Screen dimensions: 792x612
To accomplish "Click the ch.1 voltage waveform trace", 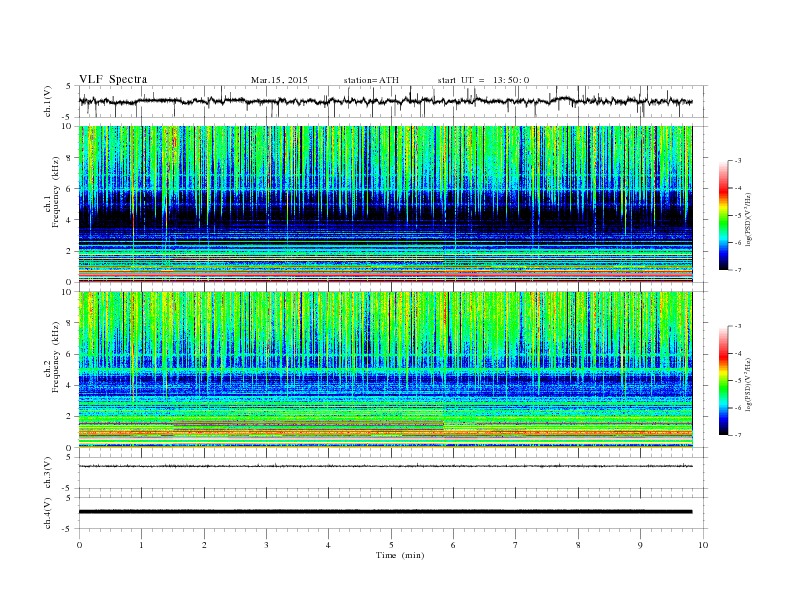I will pyautogui.click(x=385, y=101).
